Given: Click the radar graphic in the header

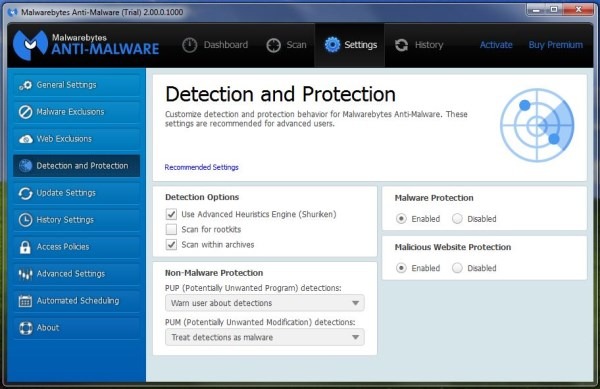Looking at the screenshot, I should 537,125.
